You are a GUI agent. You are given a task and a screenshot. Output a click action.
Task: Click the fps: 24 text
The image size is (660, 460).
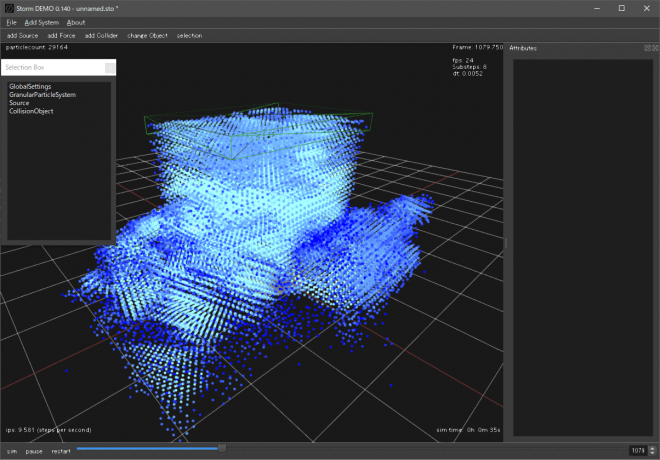click(463, 60)
